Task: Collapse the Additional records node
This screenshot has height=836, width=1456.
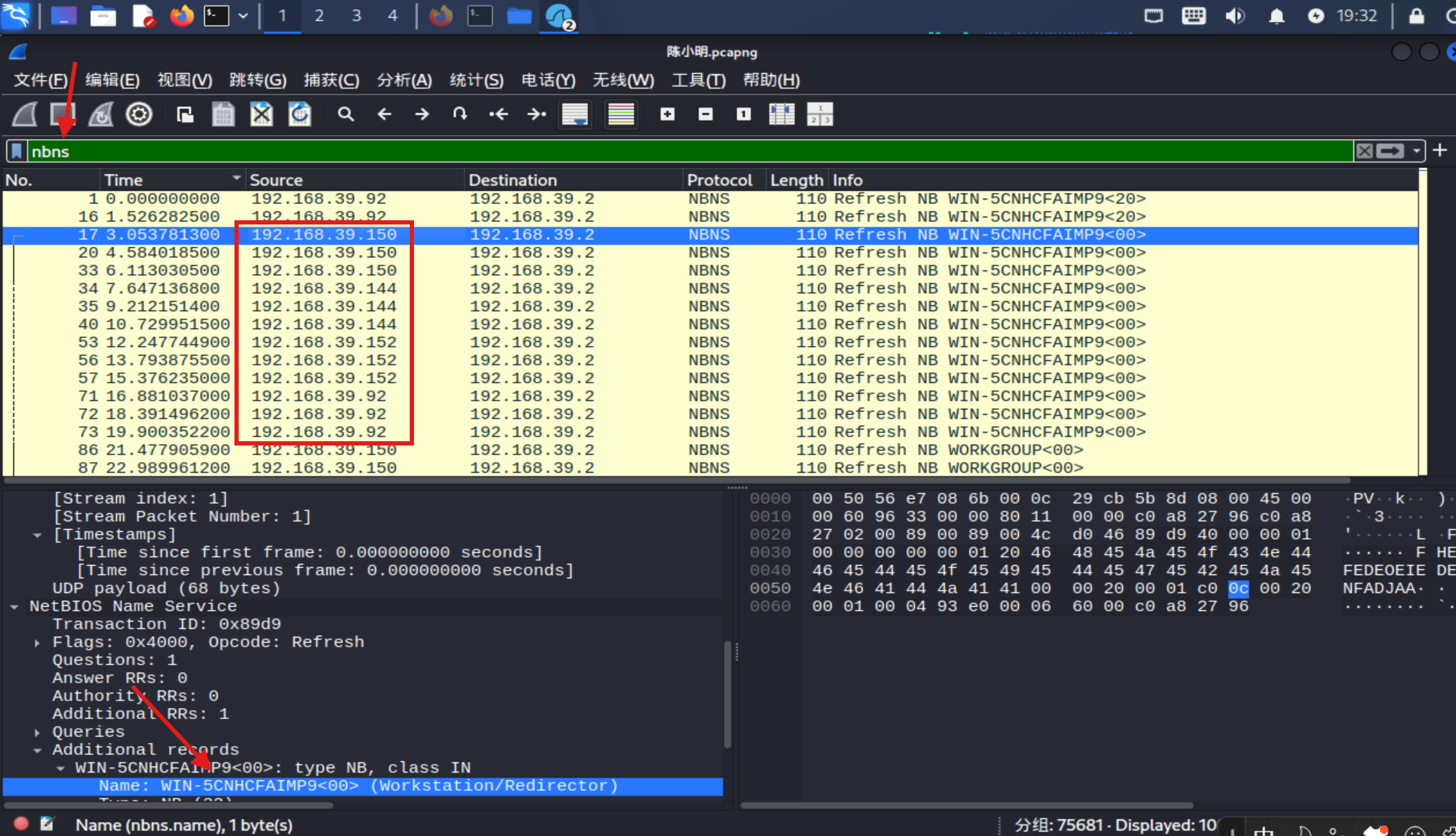Action: pyautogui.click(x=37, y=750)
